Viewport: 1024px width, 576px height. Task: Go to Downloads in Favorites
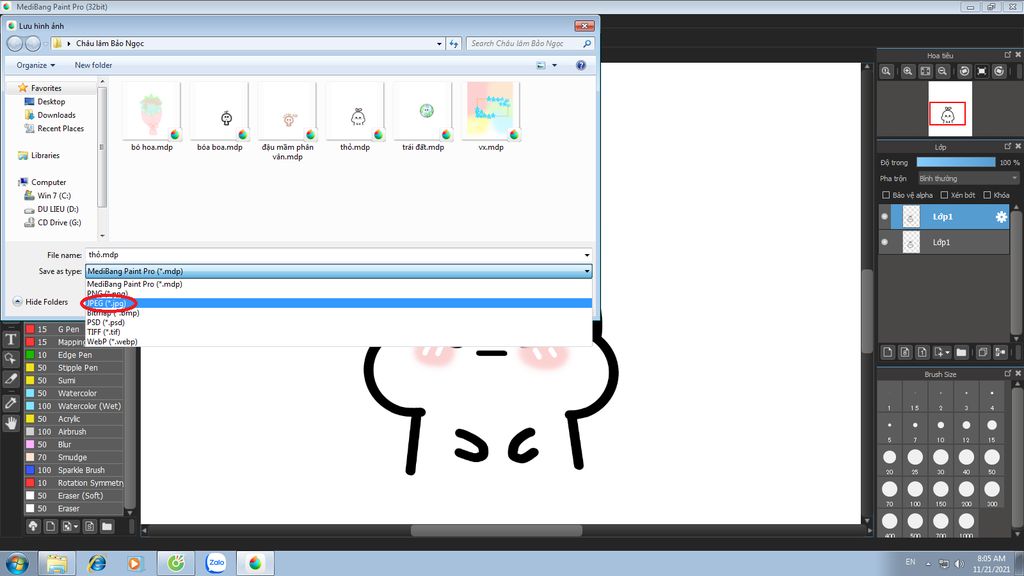coord(56,115)
